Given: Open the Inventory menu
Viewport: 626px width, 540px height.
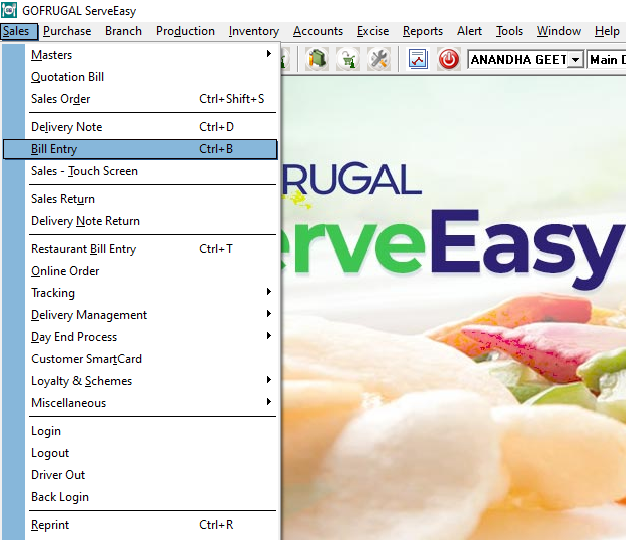Looking at the screenshot, I should (254, 31).
